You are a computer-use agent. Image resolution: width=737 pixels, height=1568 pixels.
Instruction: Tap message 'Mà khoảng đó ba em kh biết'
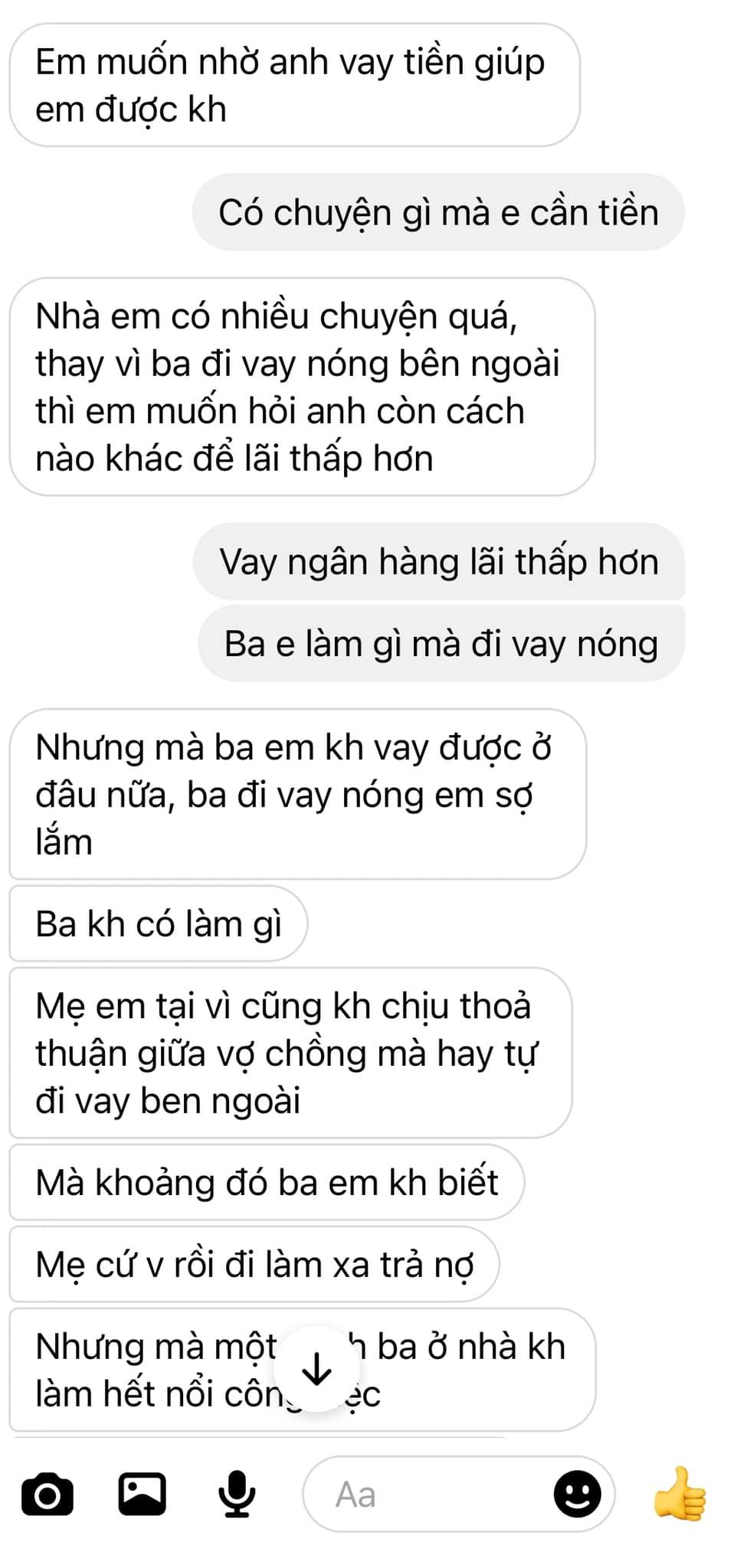click(x=267, y=1182)
